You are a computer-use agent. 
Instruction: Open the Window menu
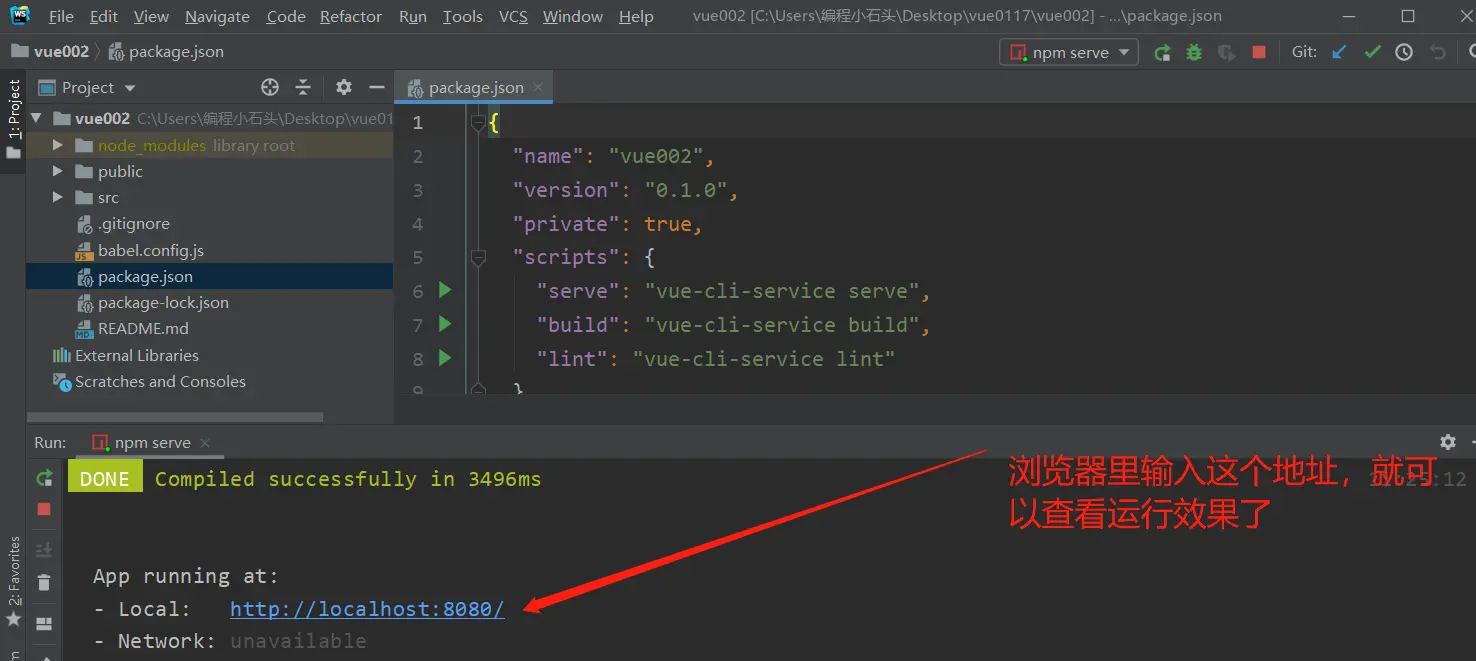click(x=573, y=16)
